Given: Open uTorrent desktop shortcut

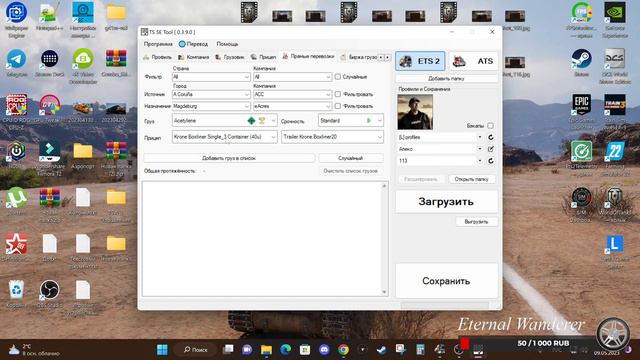Looking at the screenshot, I should (x=16, y=202).
